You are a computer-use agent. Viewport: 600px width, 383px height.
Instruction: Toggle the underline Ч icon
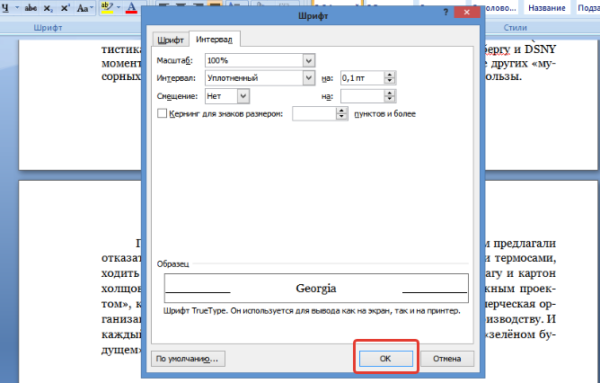pyautogui.click(x=5, y=8)
